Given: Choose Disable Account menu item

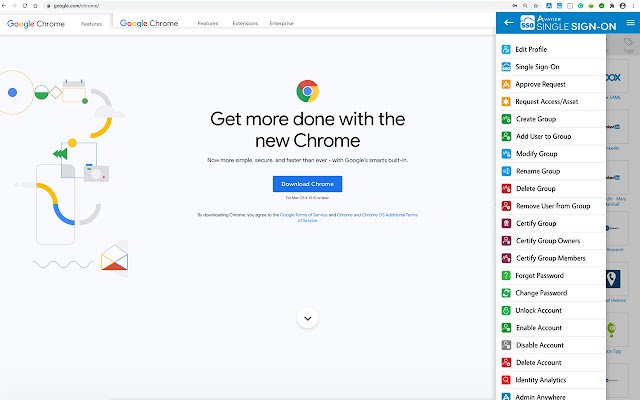Looking at the screenshot, I should (551, 345).
